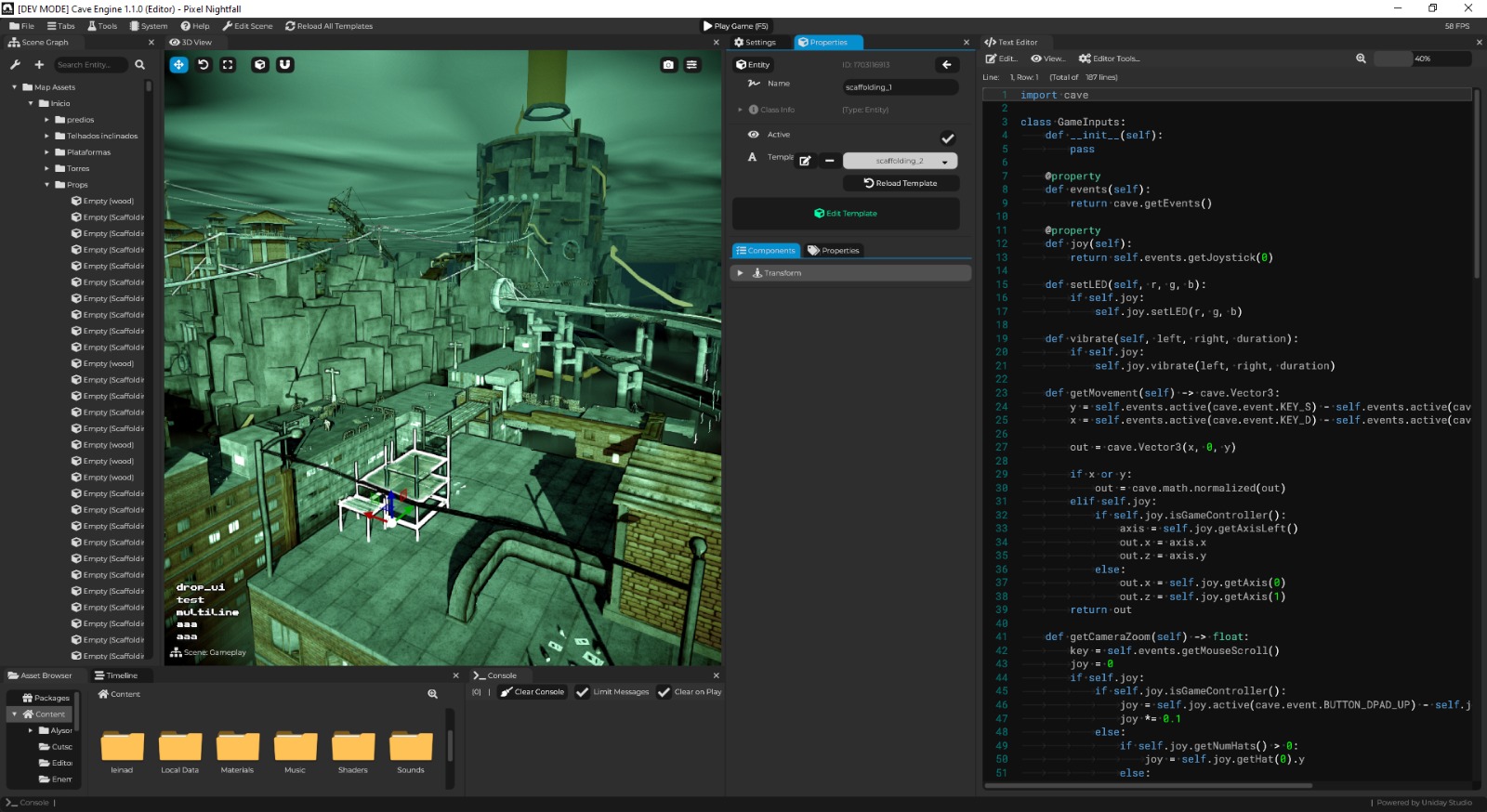Select Packages in Asset Browser tree

pos(45,698)
